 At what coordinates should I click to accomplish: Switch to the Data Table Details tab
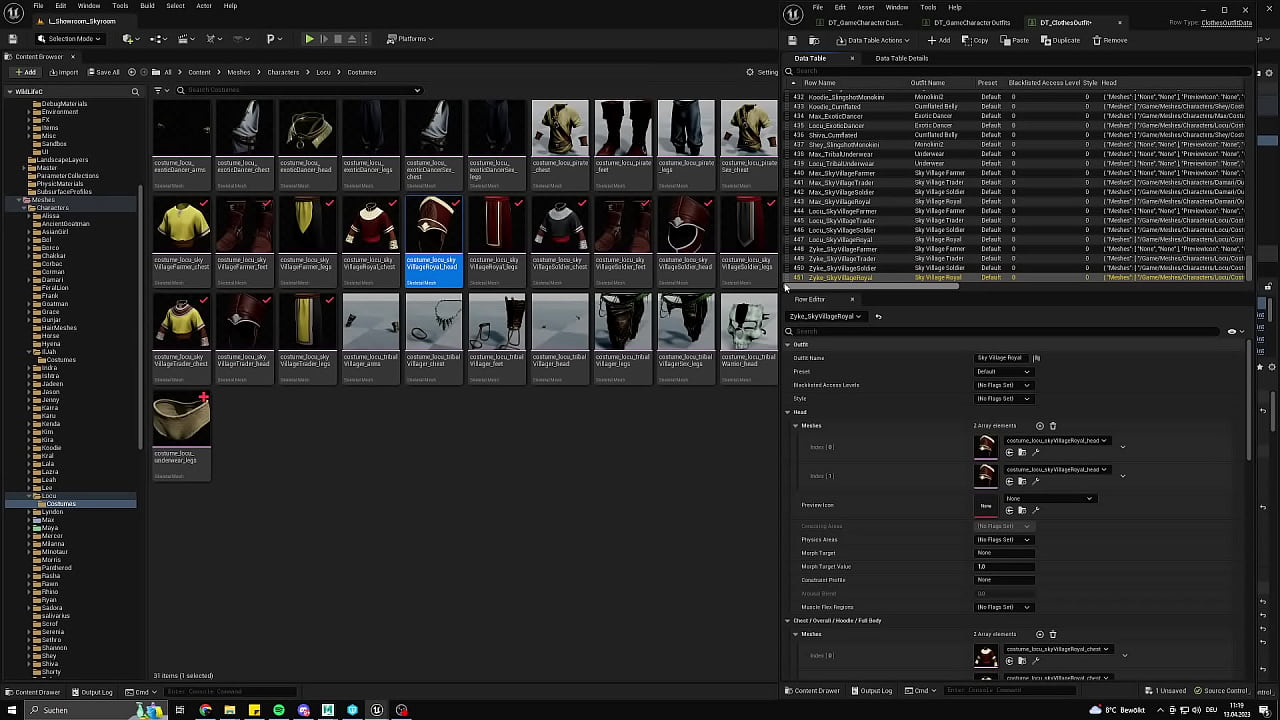[901, 58]
